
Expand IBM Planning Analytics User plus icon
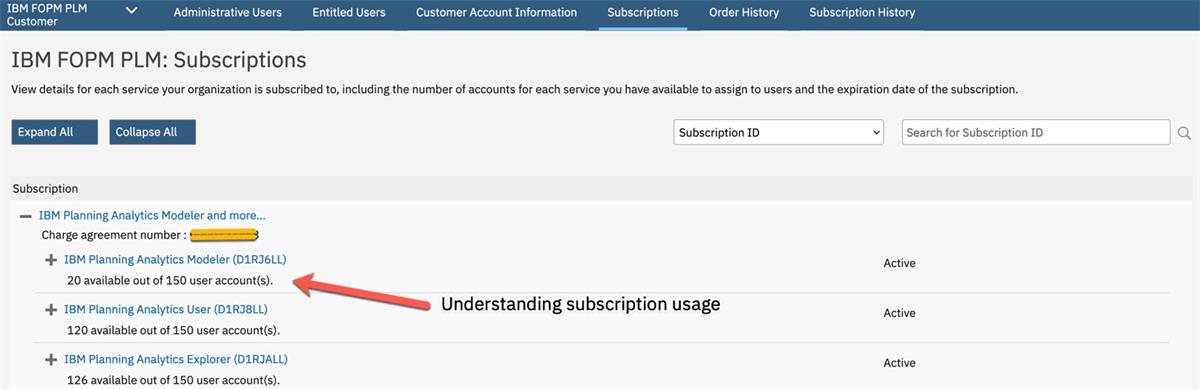(x=51, y=310)
